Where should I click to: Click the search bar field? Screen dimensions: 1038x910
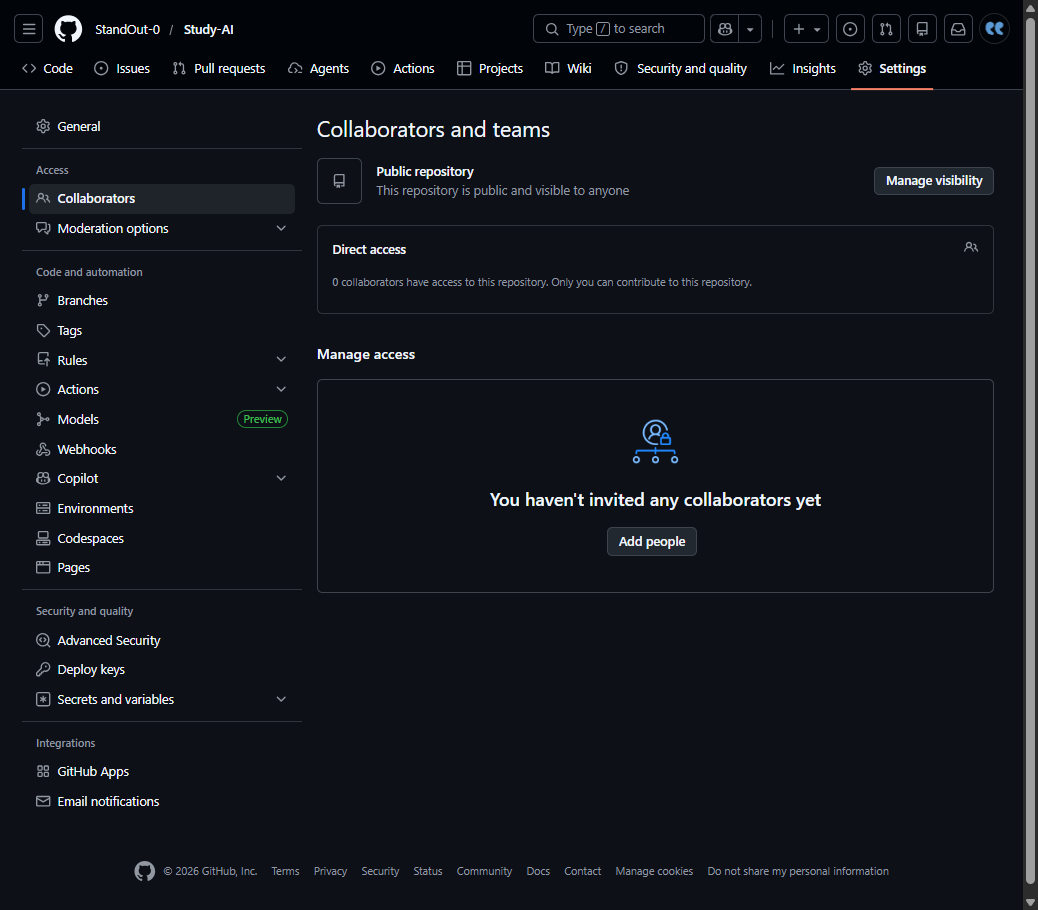618,28
